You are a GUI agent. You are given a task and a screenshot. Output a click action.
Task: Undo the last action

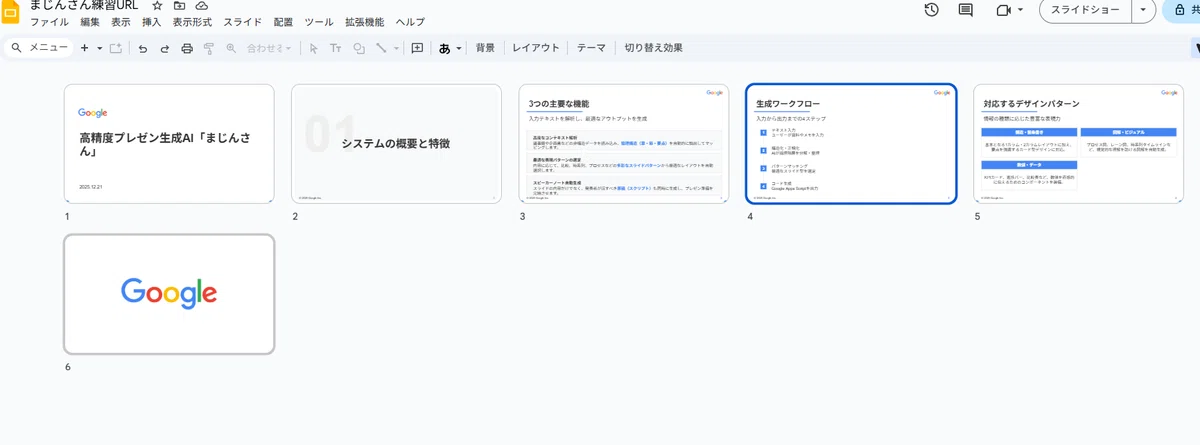pos(143,48)
